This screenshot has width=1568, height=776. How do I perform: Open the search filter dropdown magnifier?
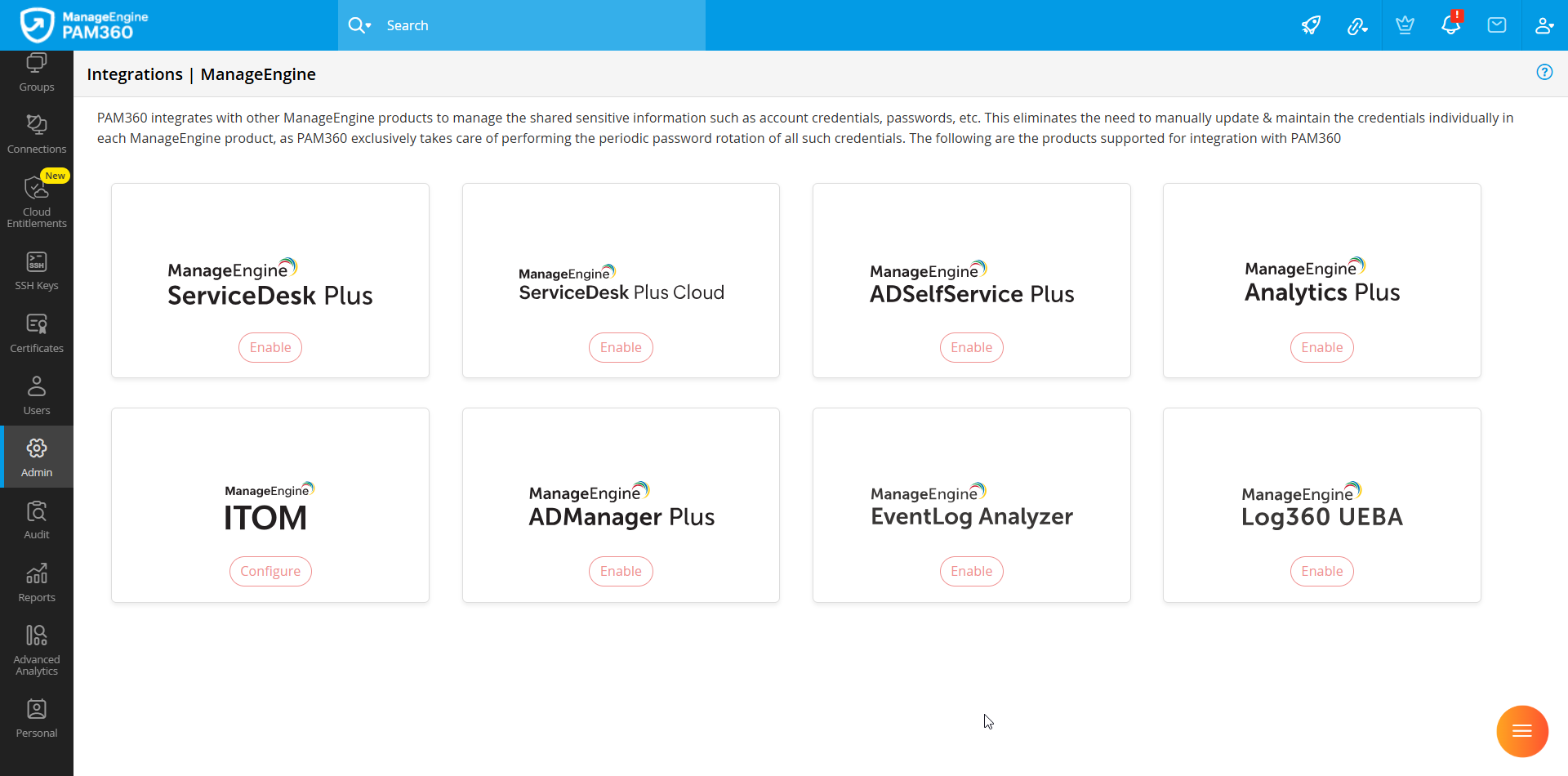point(359,25)
